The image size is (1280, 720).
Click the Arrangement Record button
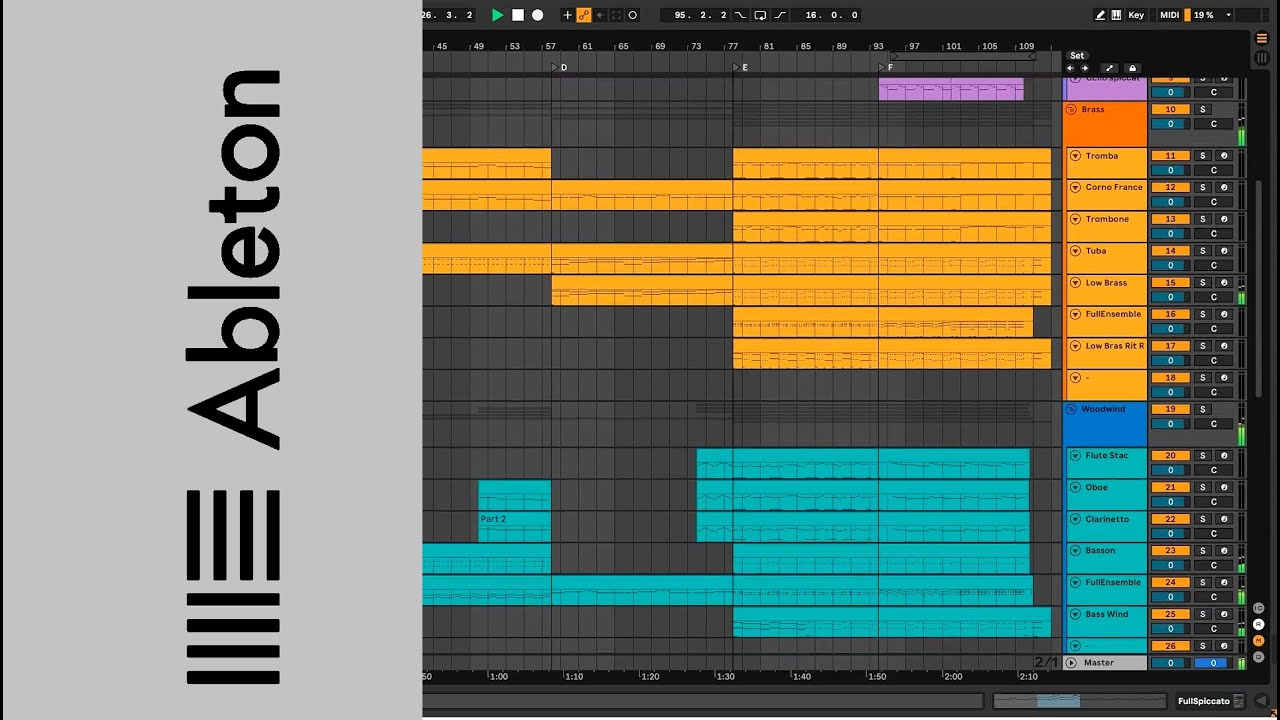click(x=538, y=15)
